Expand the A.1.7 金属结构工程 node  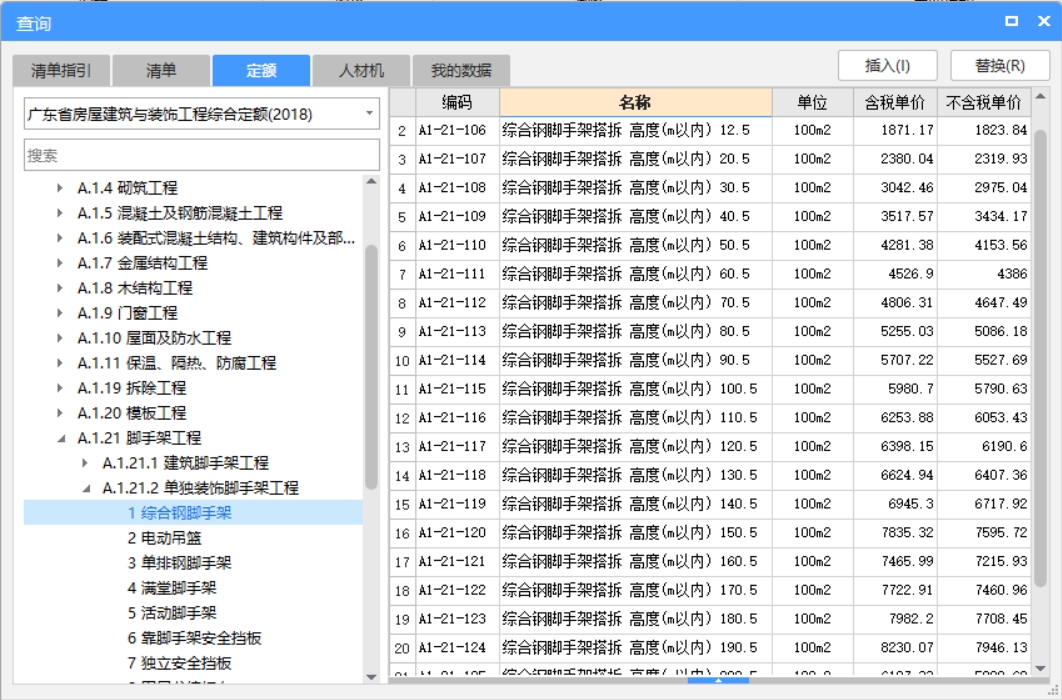click(x=60, y=263)
